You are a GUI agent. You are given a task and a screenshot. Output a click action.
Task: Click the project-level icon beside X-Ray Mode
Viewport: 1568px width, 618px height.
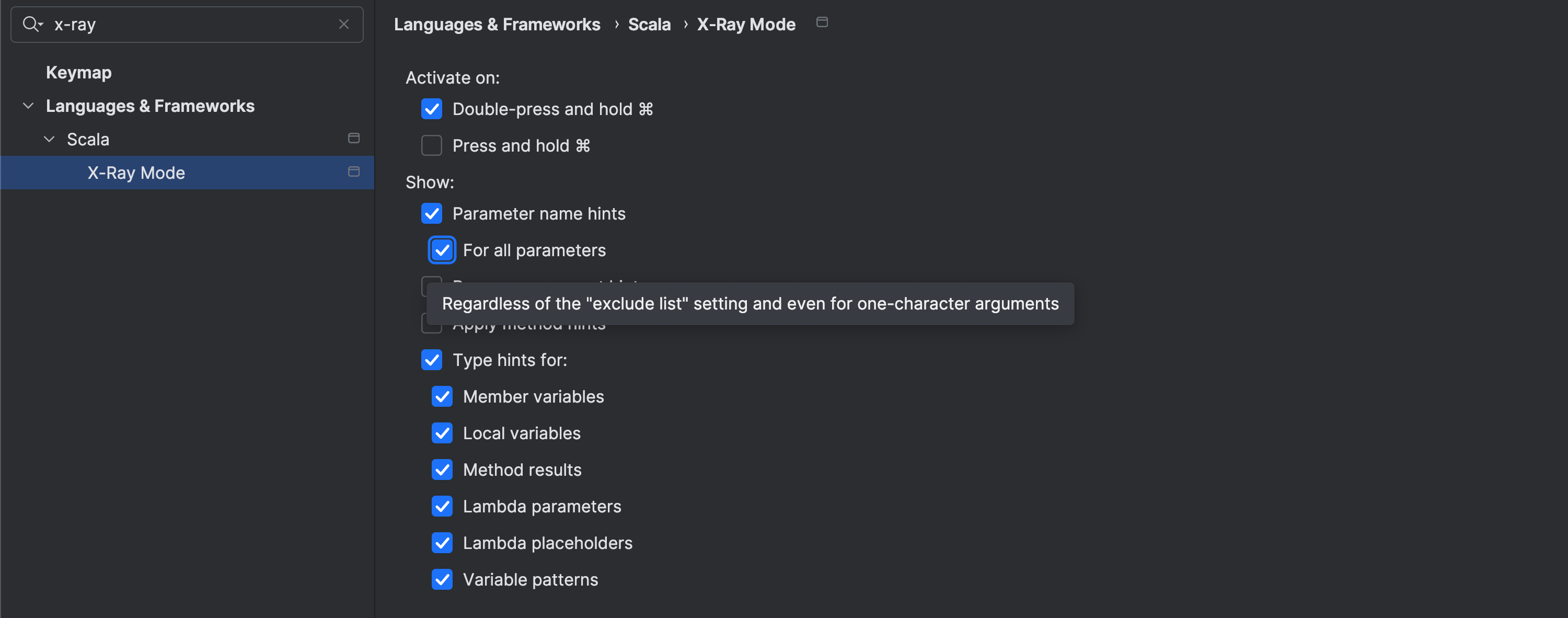[354, 173]
